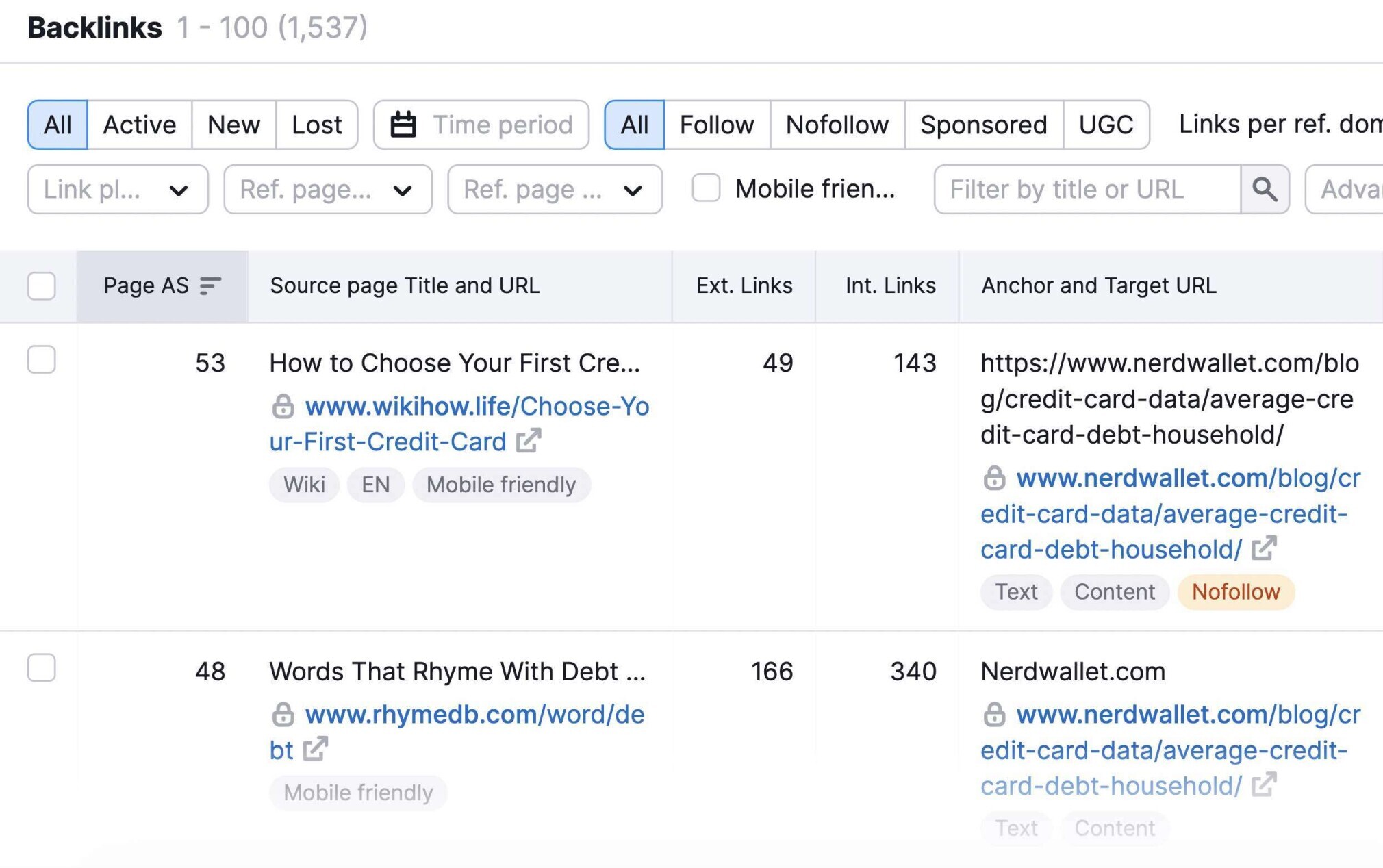Open the first Ref. page dropdown
Image resolution: width=1383 pixels, height=868 pixels.
[328, 190]
